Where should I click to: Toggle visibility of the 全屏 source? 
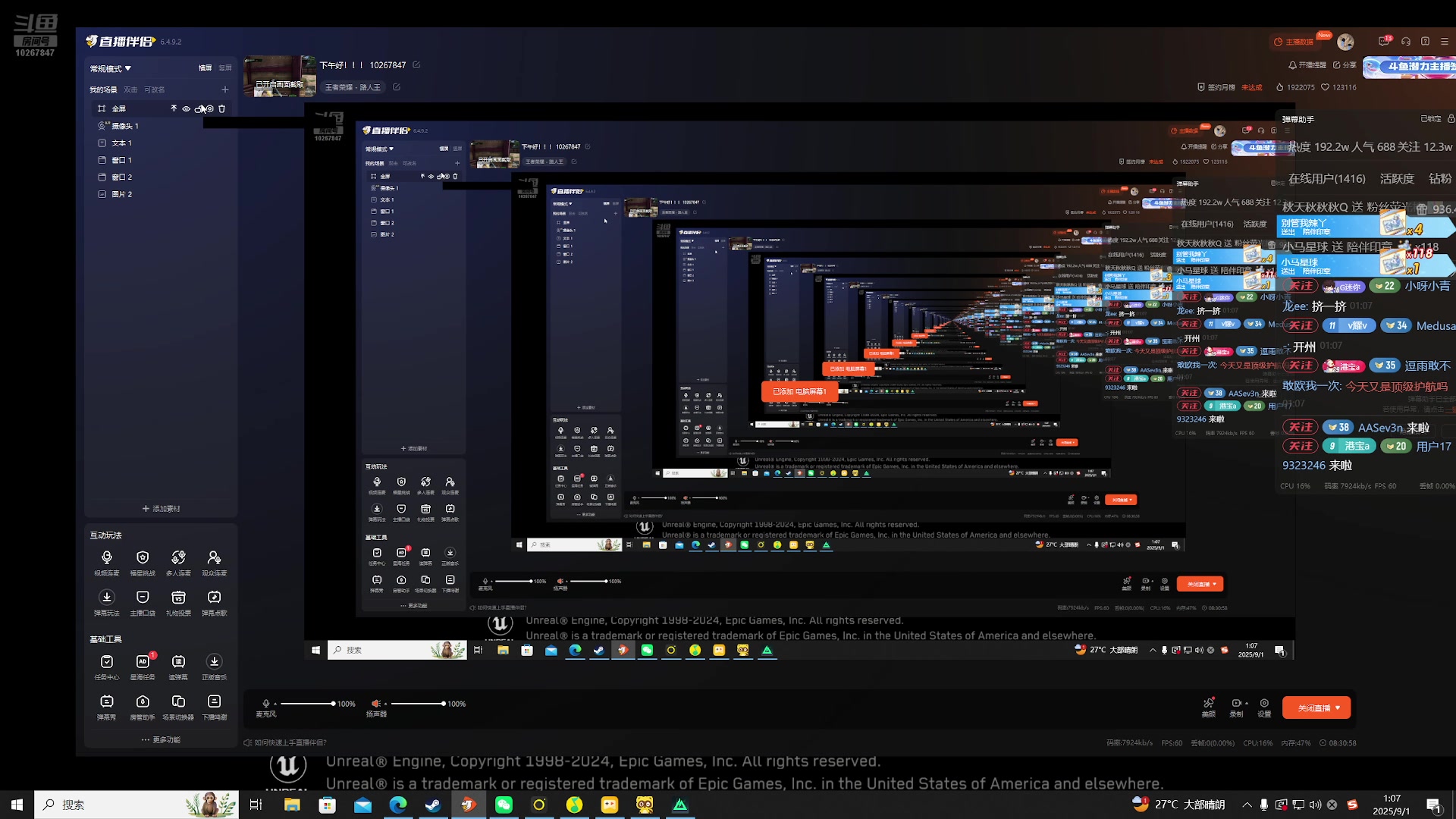tap(186, 108)
